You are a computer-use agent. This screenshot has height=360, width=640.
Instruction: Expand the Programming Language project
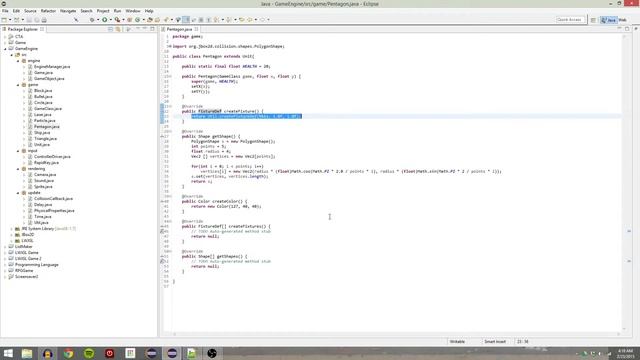click(5, 265)
